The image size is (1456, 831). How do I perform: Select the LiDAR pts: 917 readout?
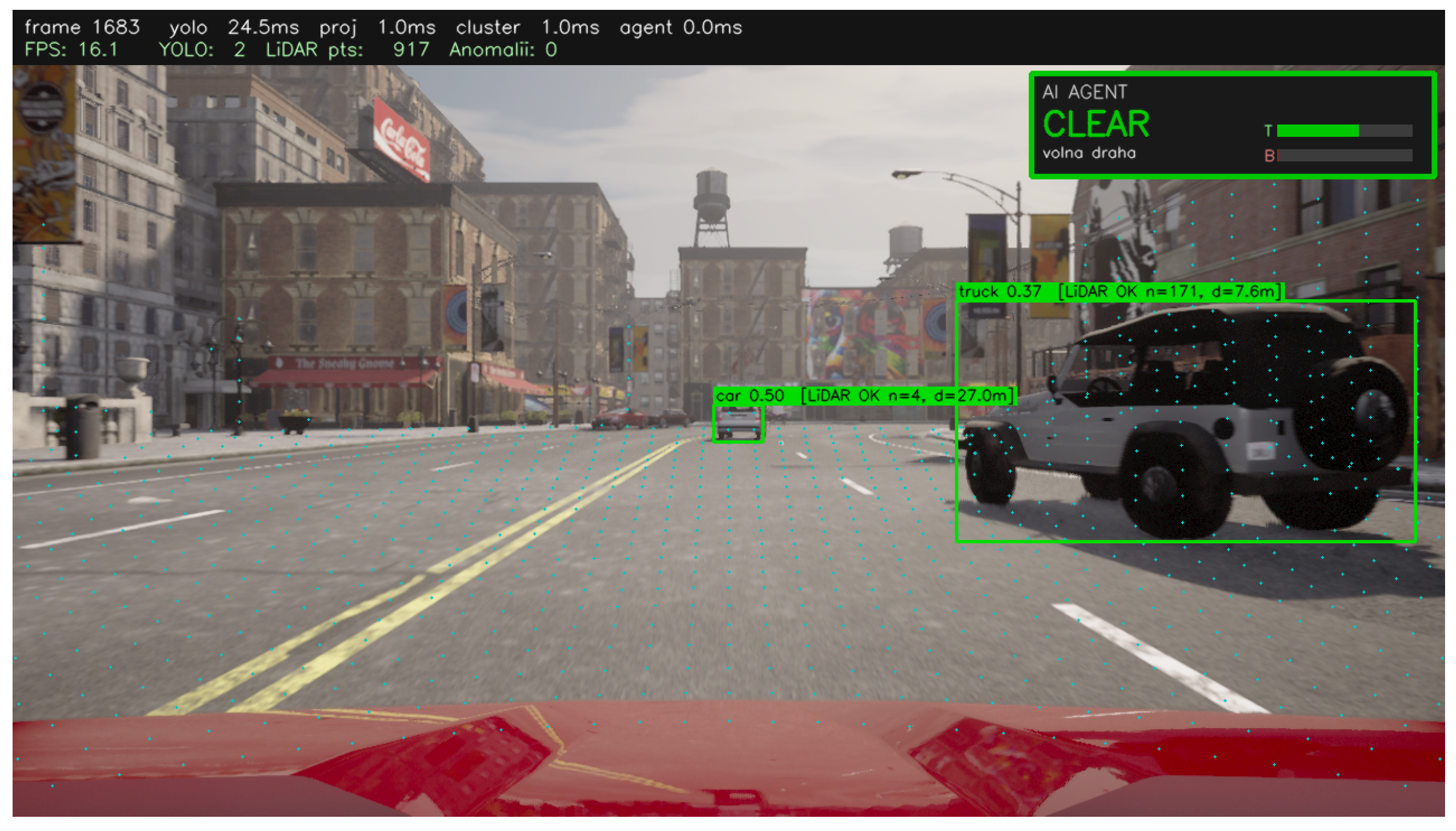coord(347,50)
